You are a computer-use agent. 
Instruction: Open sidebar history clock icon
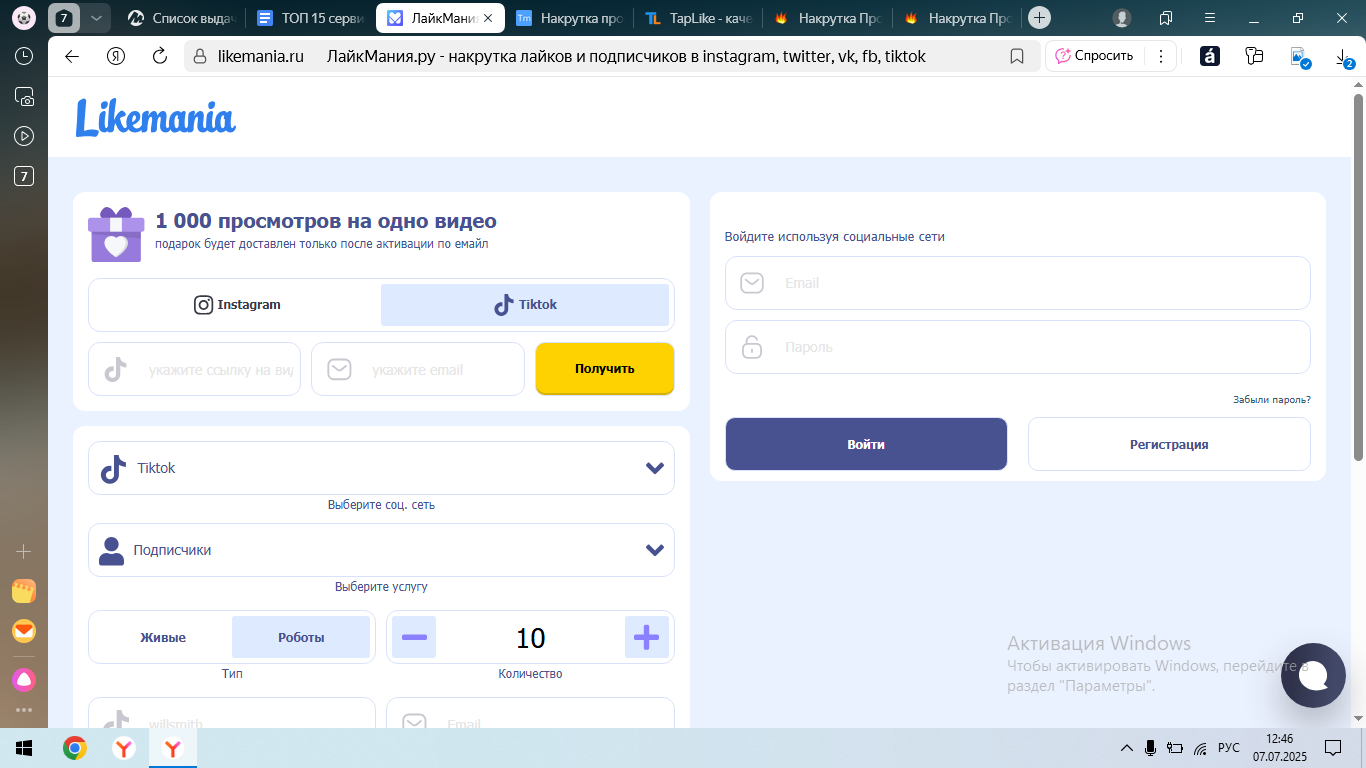coord(24,56)
